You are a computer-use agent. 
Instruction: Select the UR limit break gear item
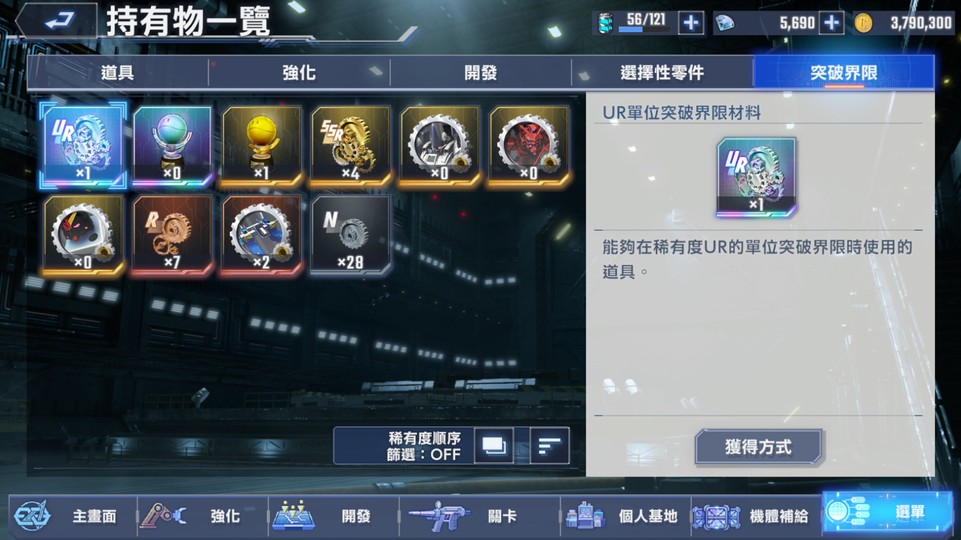83,145
